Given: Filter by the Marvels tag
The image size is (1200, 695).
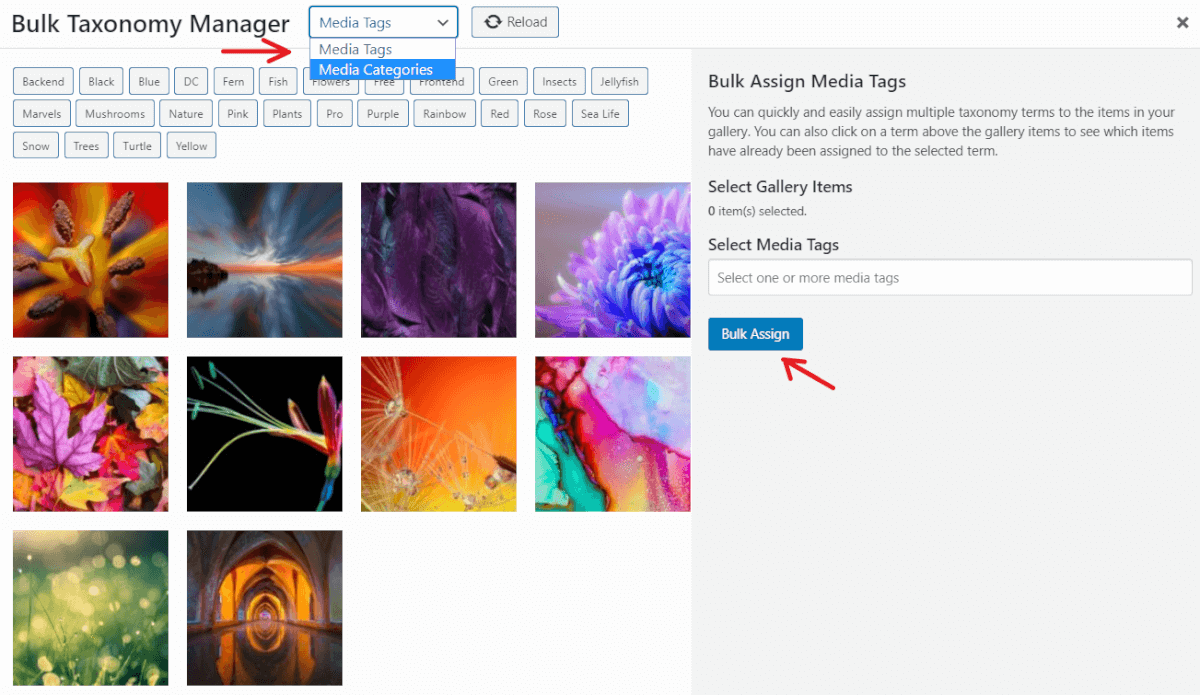Looking at the screenshot, I should (42, 114).
